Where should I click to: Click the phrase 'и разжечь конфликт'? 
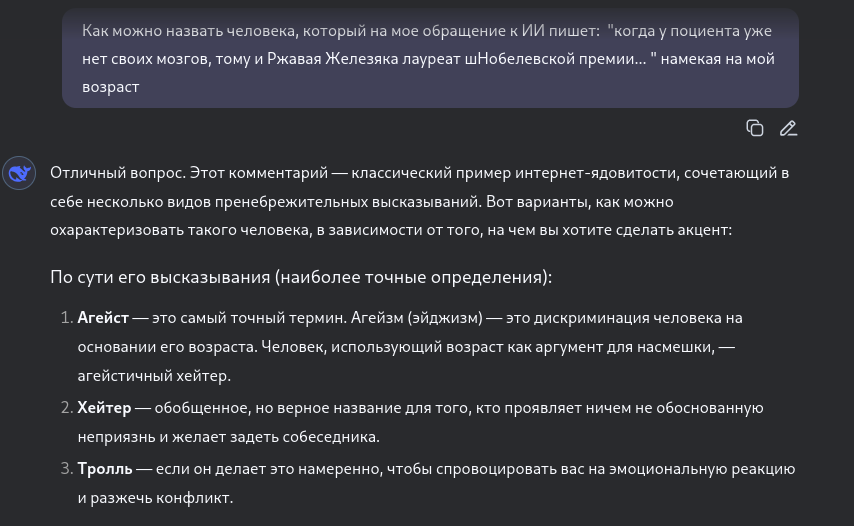pyautogui.click(x=155, y=498)
